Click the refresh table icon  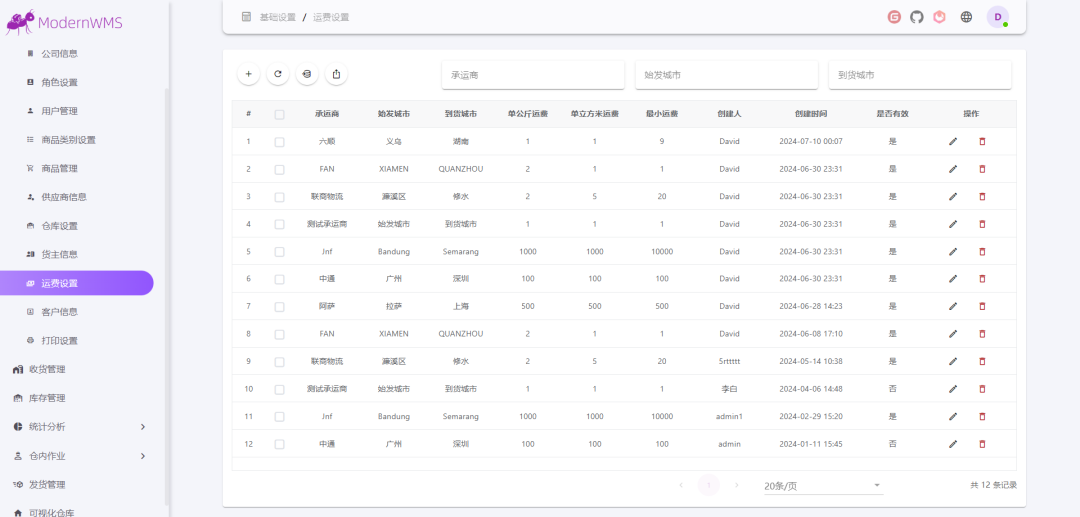click(278, 74)
